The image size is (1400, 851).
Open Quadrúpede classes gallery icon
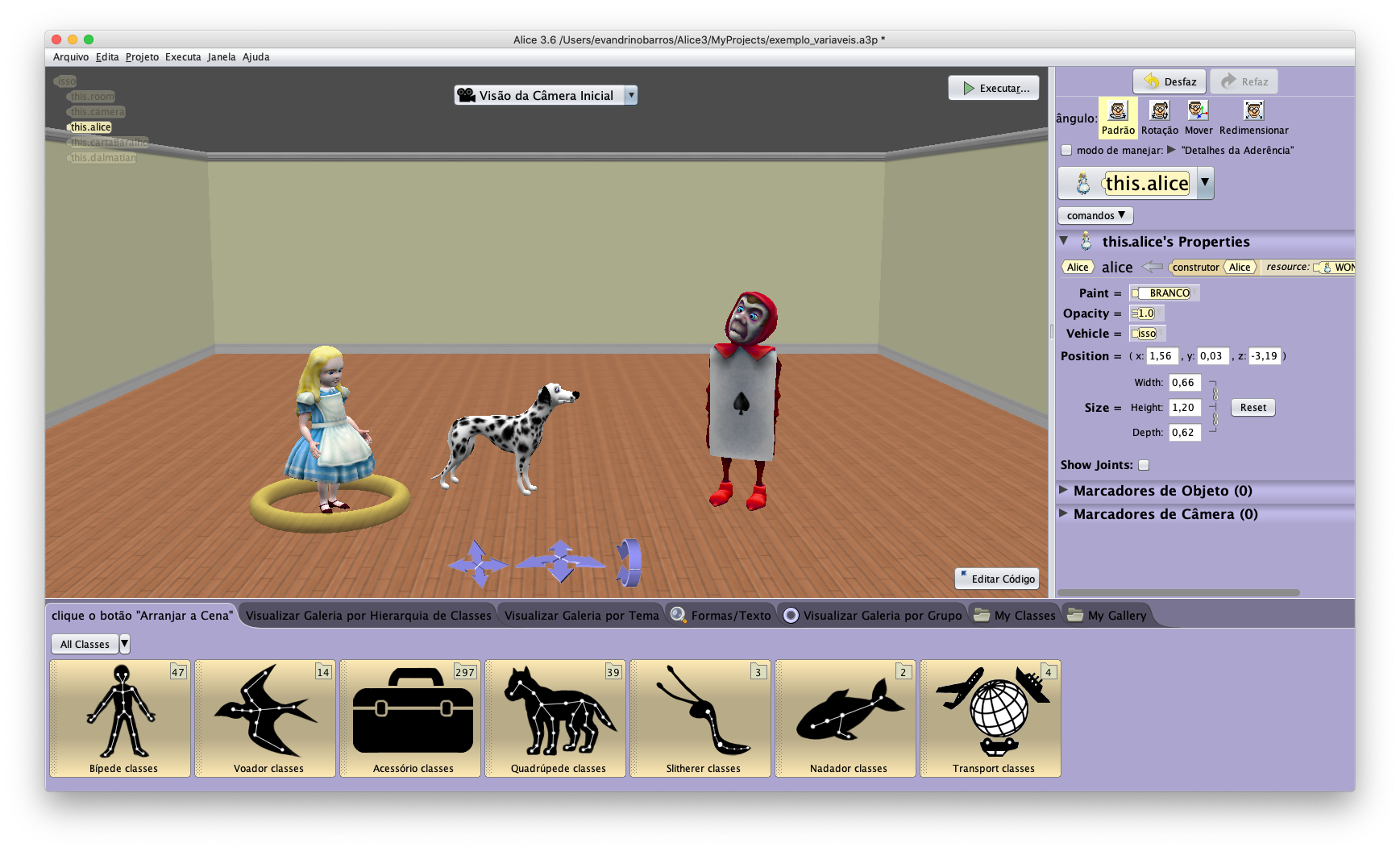click(555, 718)
